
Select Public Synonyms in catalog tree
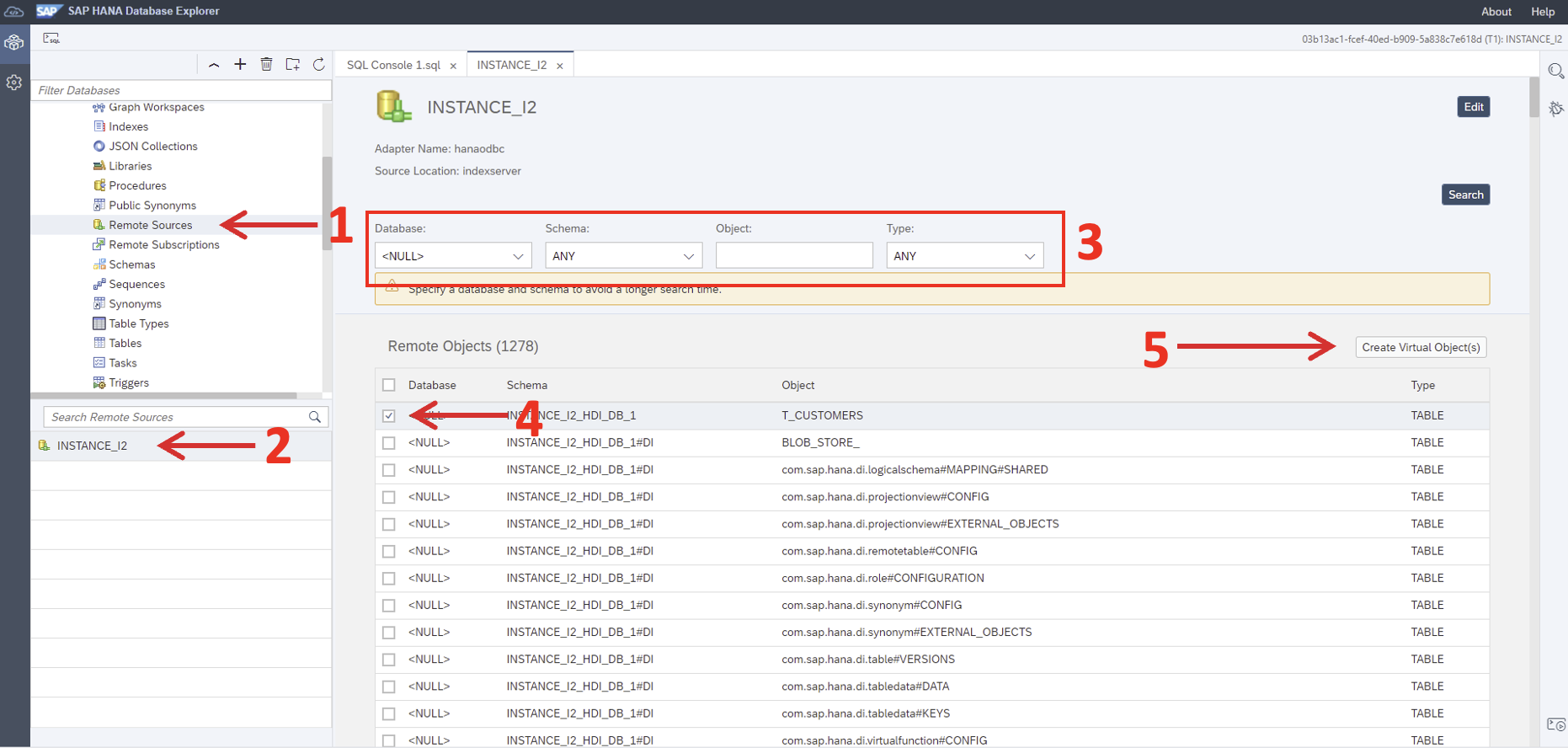(152, 206)
